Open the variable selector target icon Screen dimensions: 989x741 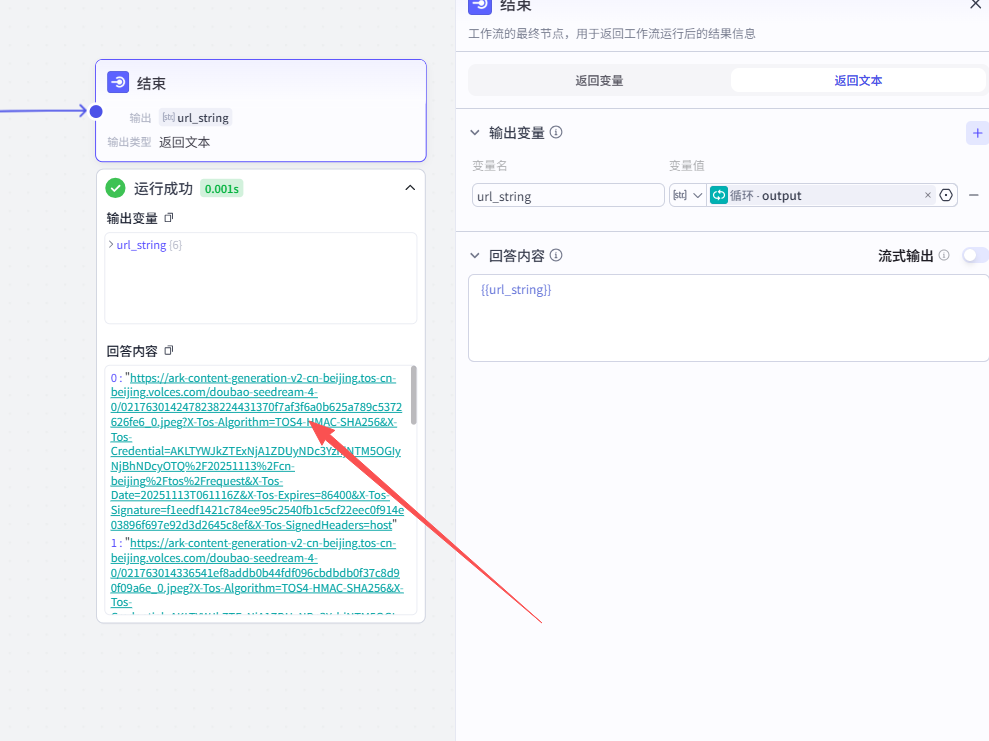(946, 196)
